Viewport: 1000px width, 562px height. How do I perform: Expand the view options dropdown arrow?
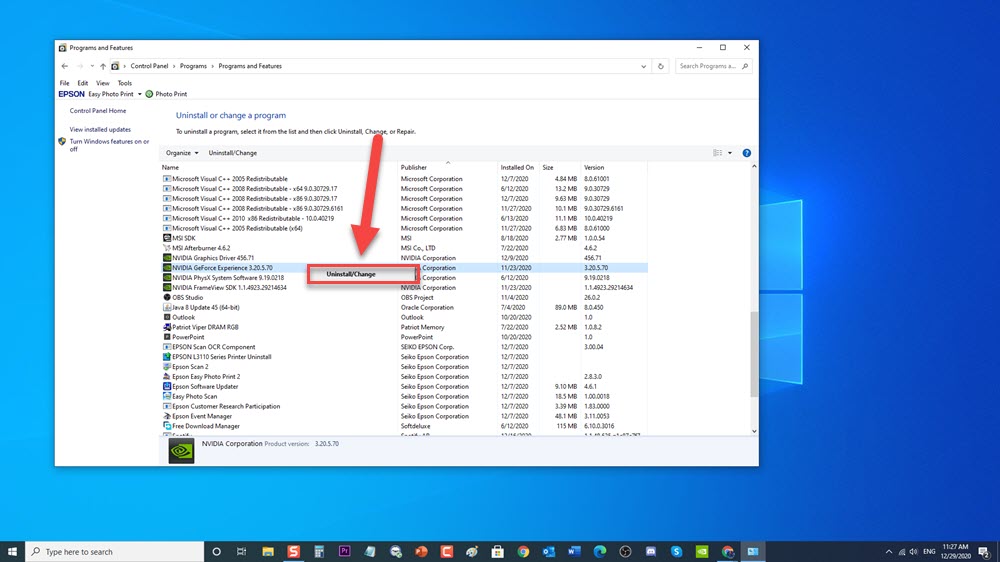coord(730,153)
